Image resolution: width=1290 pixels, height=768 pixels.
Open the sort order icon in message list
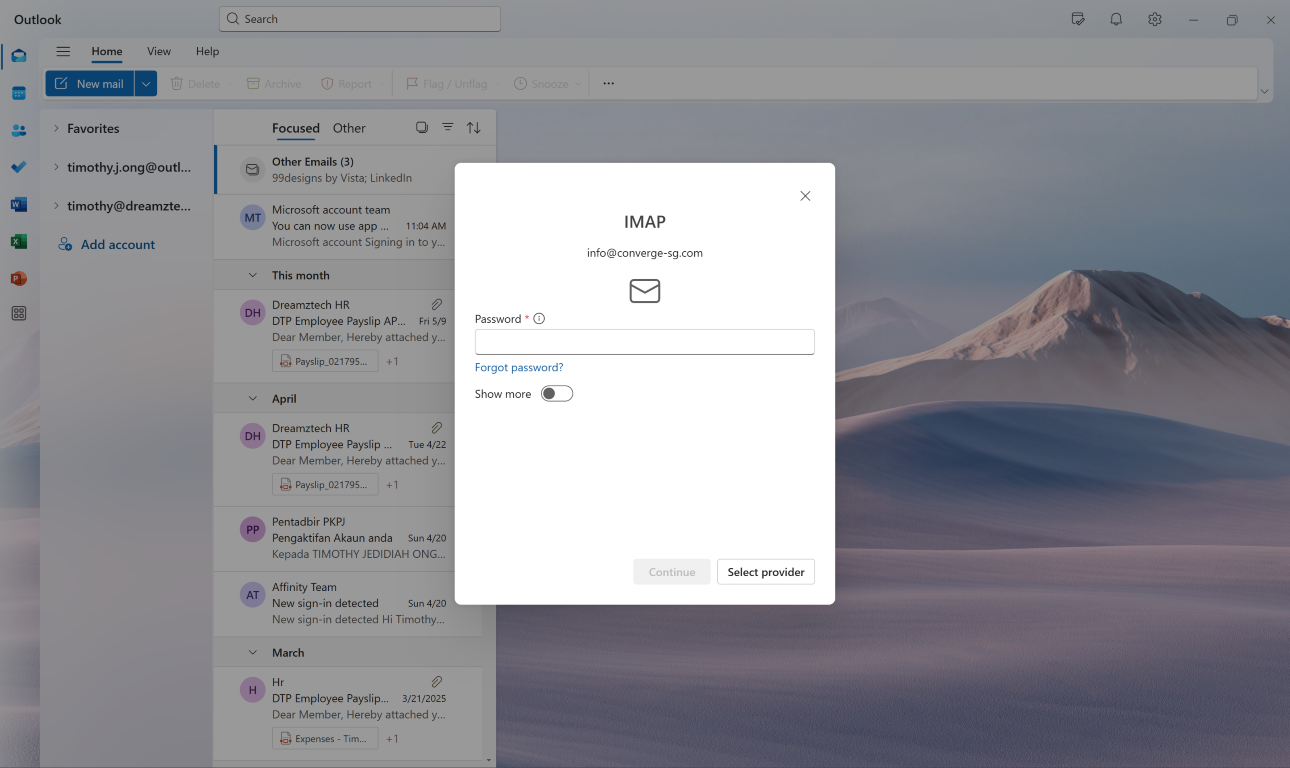tap(473, 127)
